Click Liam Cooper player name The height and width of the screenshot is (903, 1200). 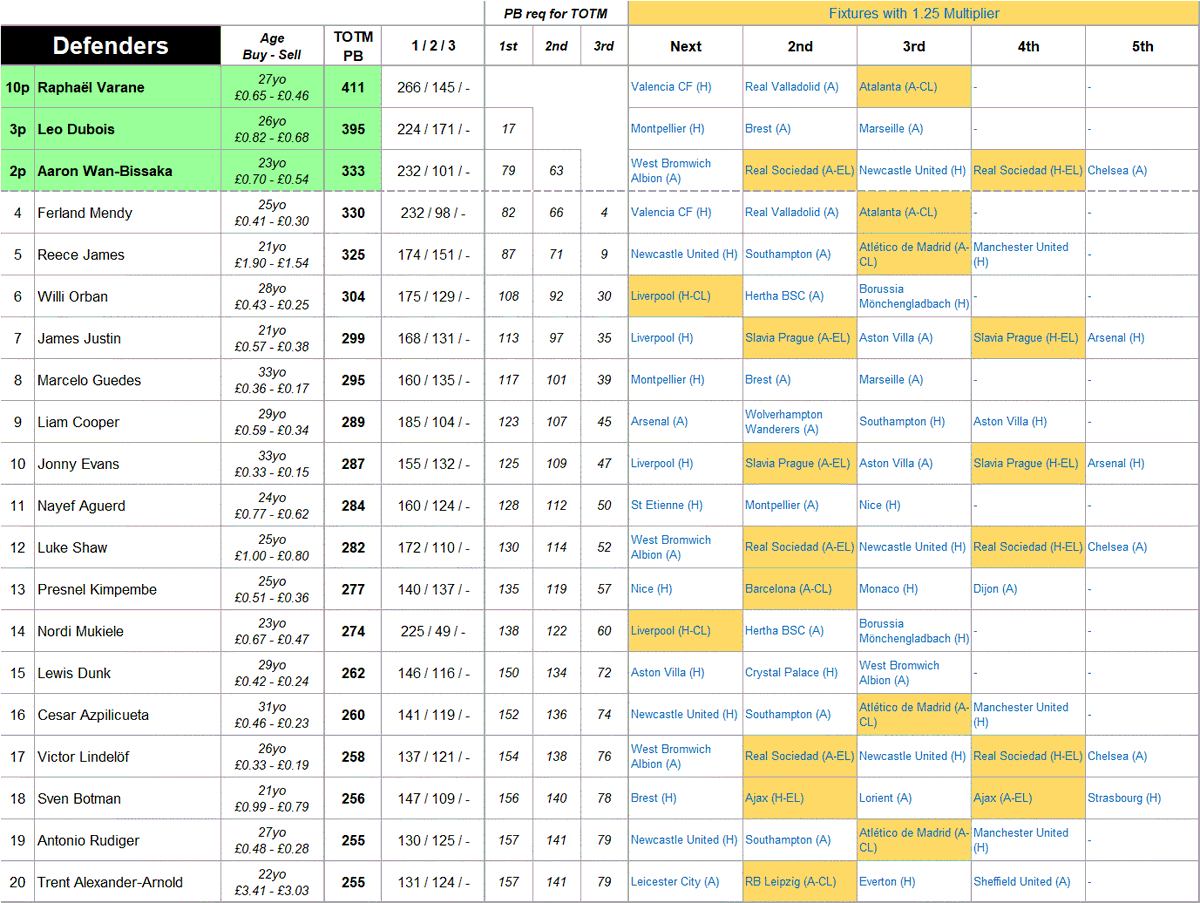(x=78, y=423)
